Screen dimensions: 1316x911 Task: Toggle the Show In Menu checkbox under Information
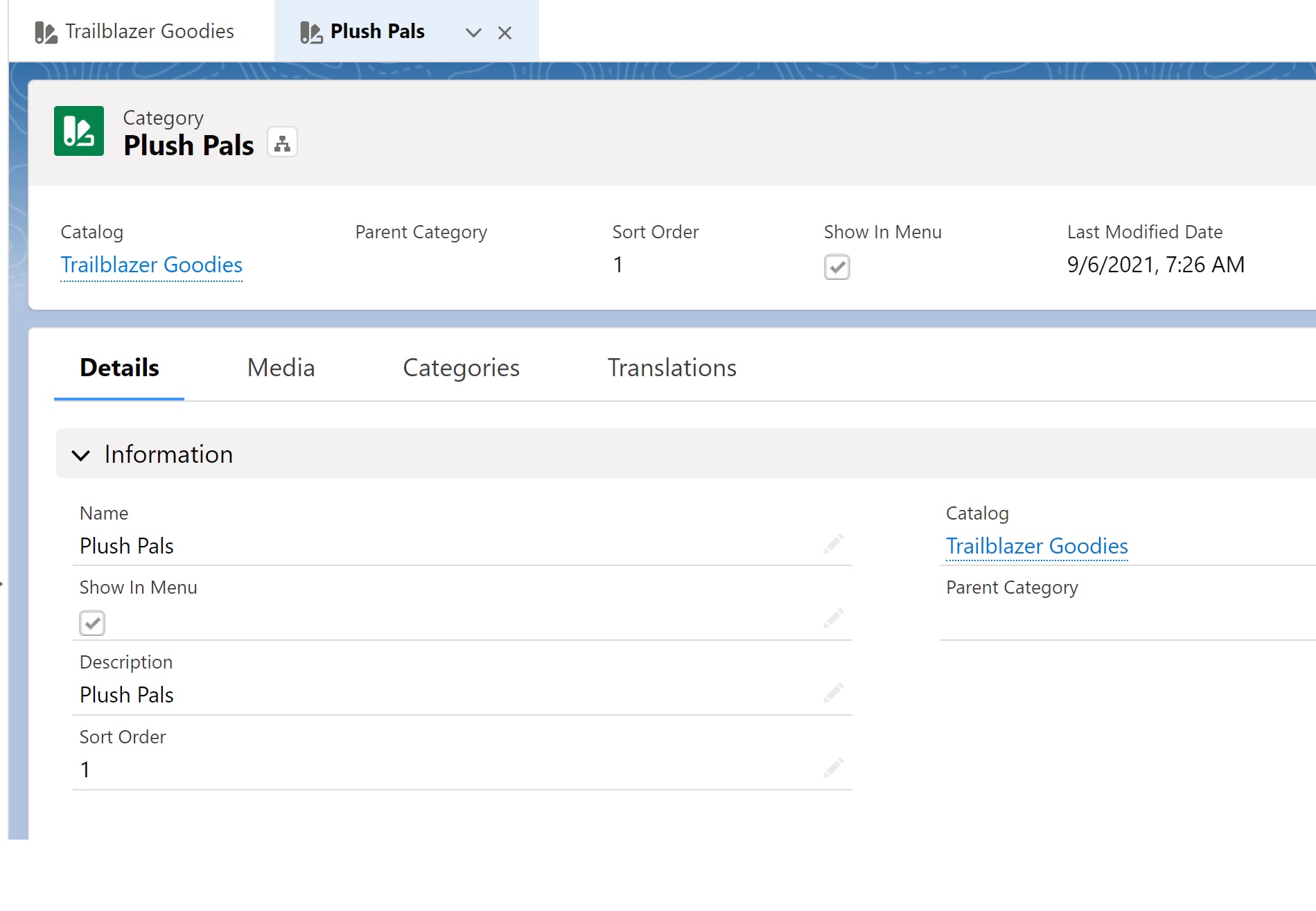92,623
